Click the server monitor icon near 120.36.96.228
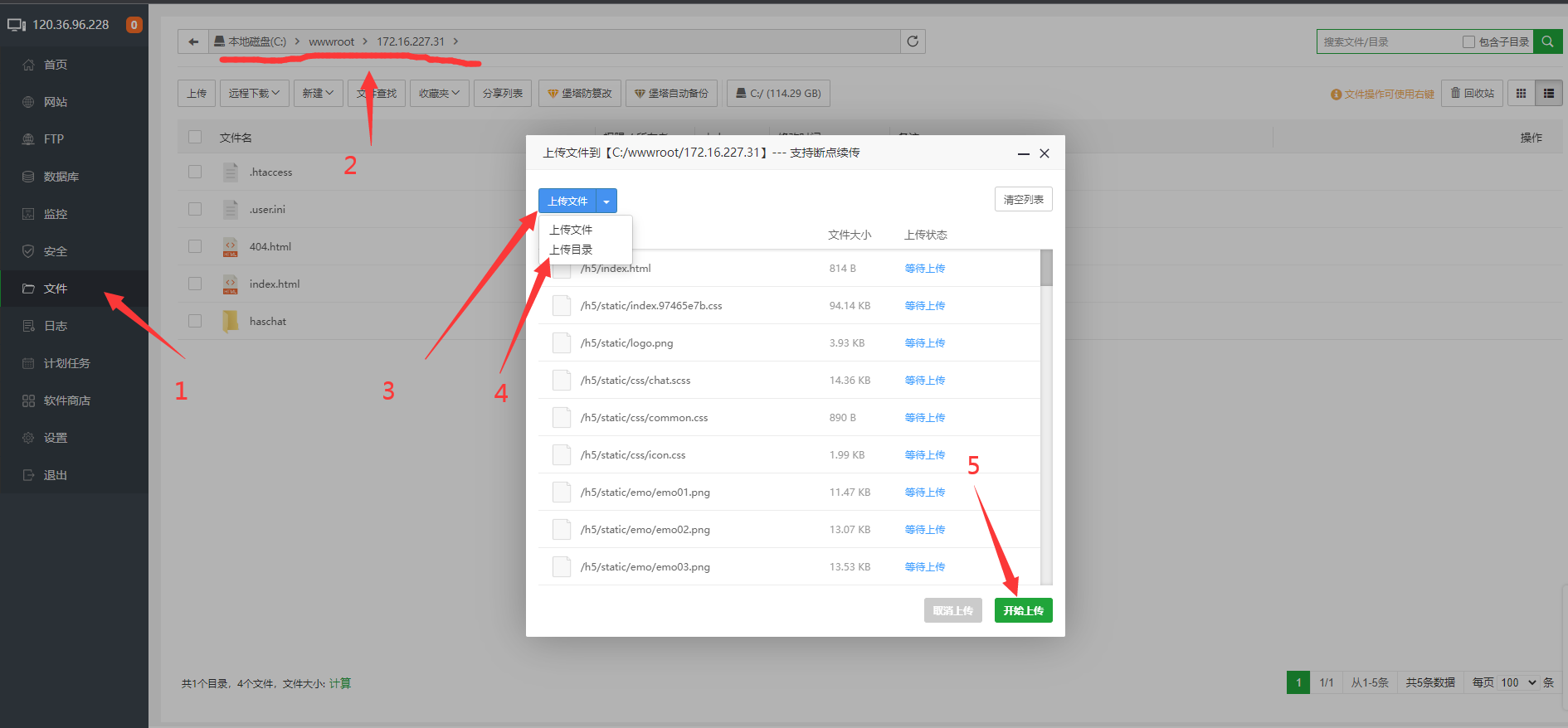 click(x=17, y=25)
